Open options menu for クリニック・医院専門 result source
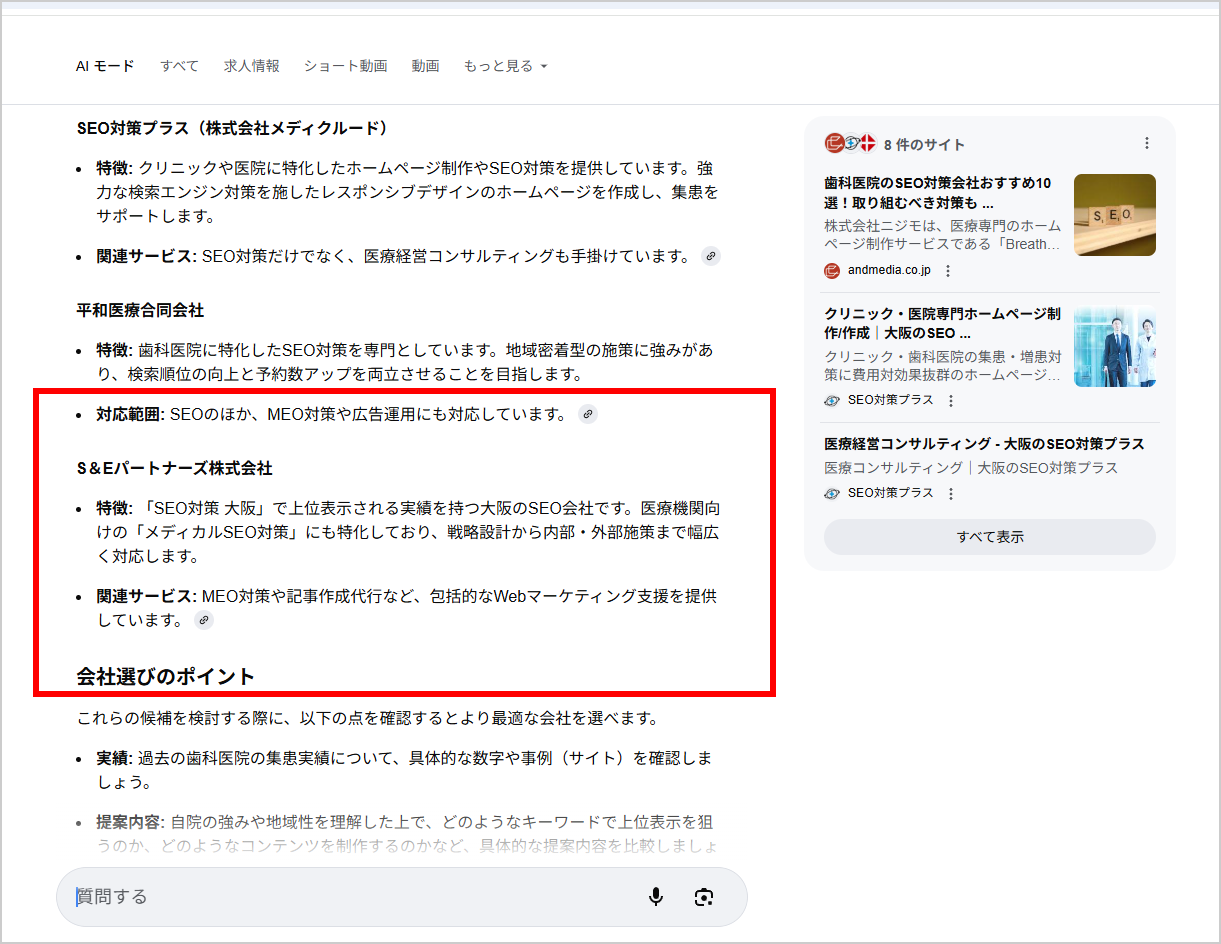This screenshot has height=944, width=1221. point(950,400)
